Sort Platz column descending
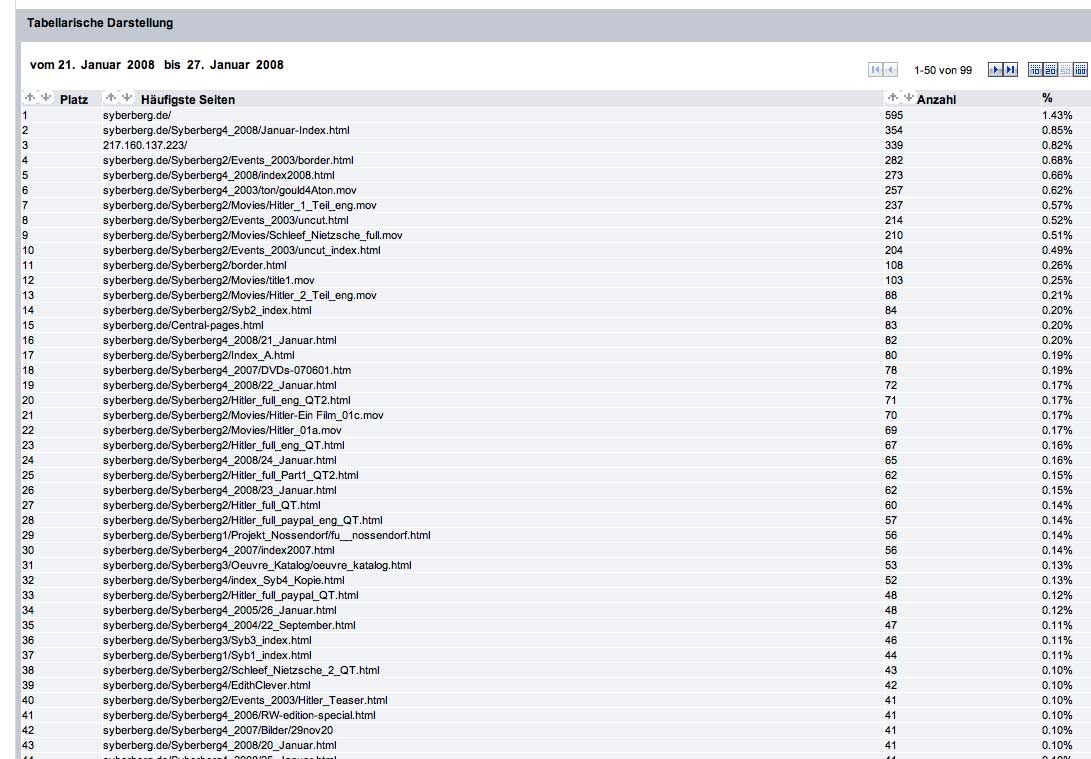Image resolution: width=1091 pixels, height=759 pixels. [45, 98]
